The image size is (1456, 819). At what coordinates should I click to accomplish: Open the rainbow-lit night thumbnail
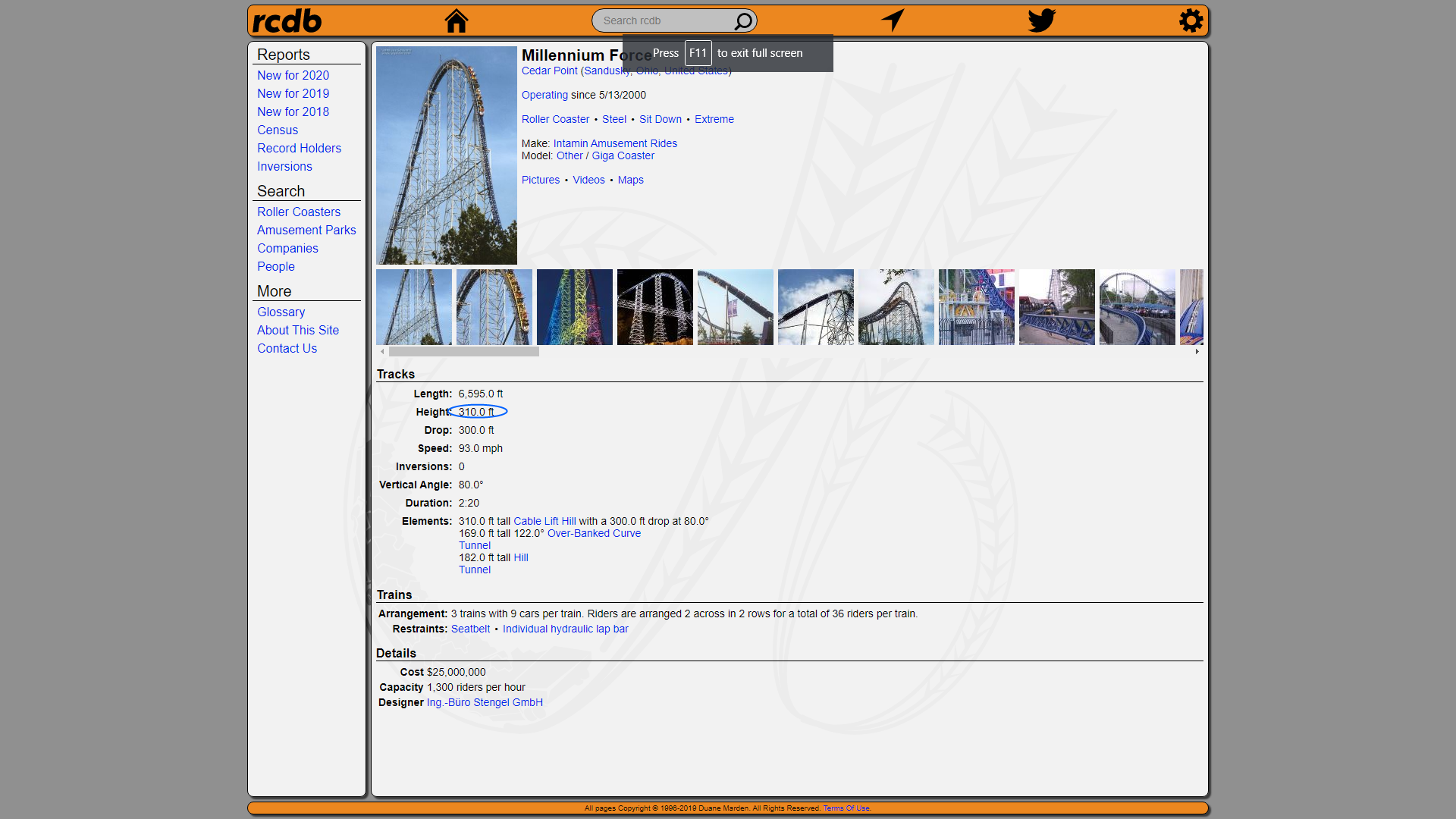[575, 307]
